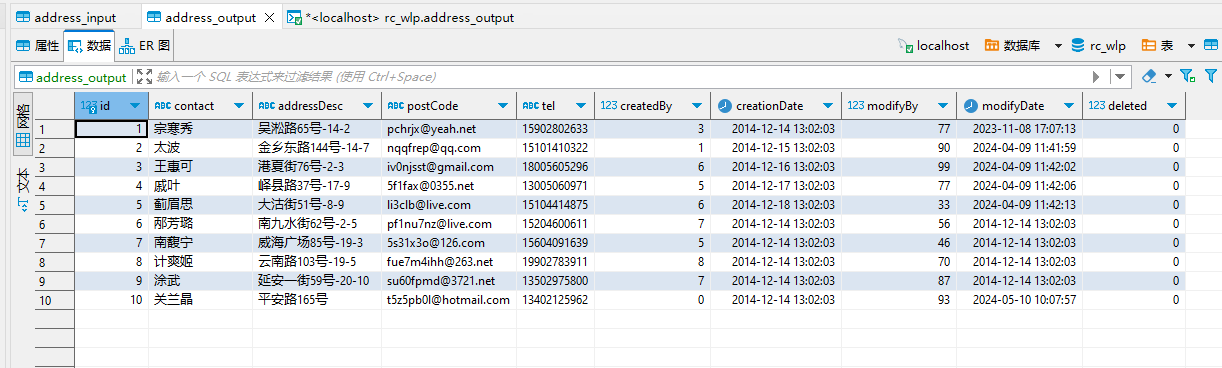Click the 数据库 database selector
The image size is (1222, 368).
point(1012,46)
